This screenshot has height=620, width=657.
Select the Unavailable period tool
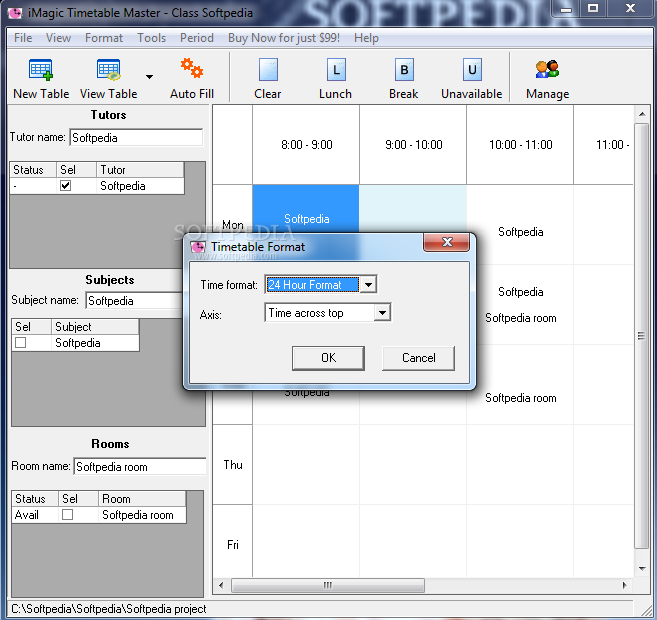(x=472, y=70)
